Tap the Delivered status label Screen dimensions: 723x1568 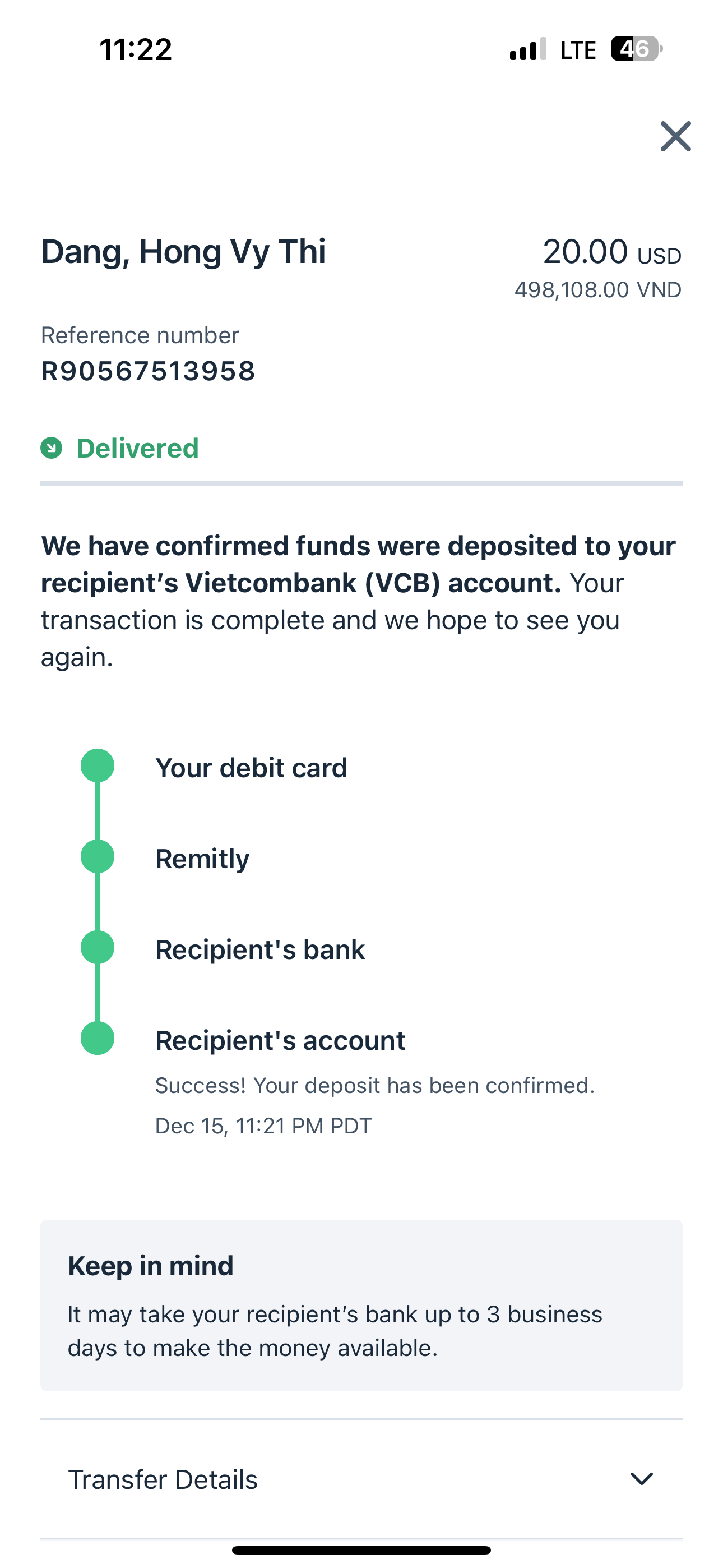pyautogui.click(x=137, y=448)
